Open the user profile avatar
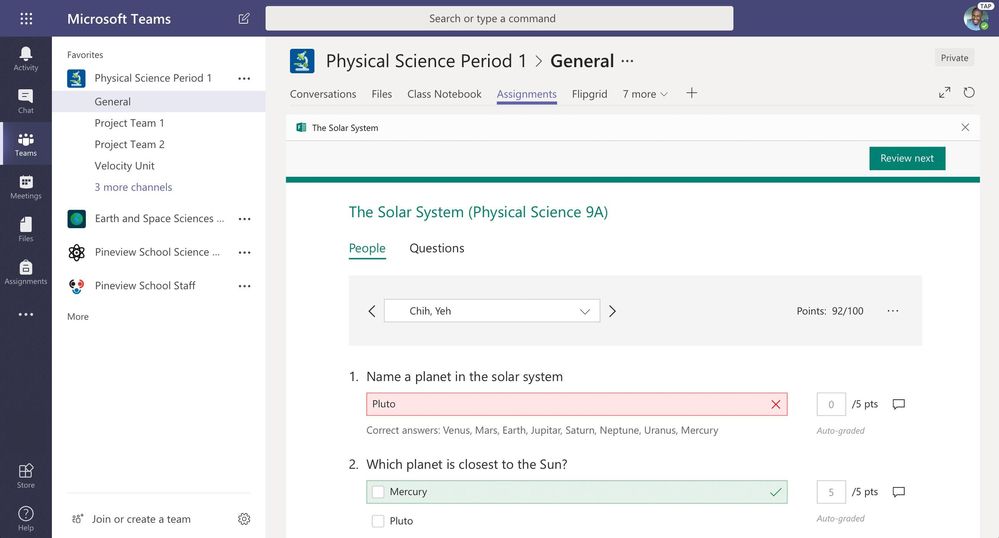Viewport: 999px width, 538px height. pyautogui.click(x=975, y=17)
